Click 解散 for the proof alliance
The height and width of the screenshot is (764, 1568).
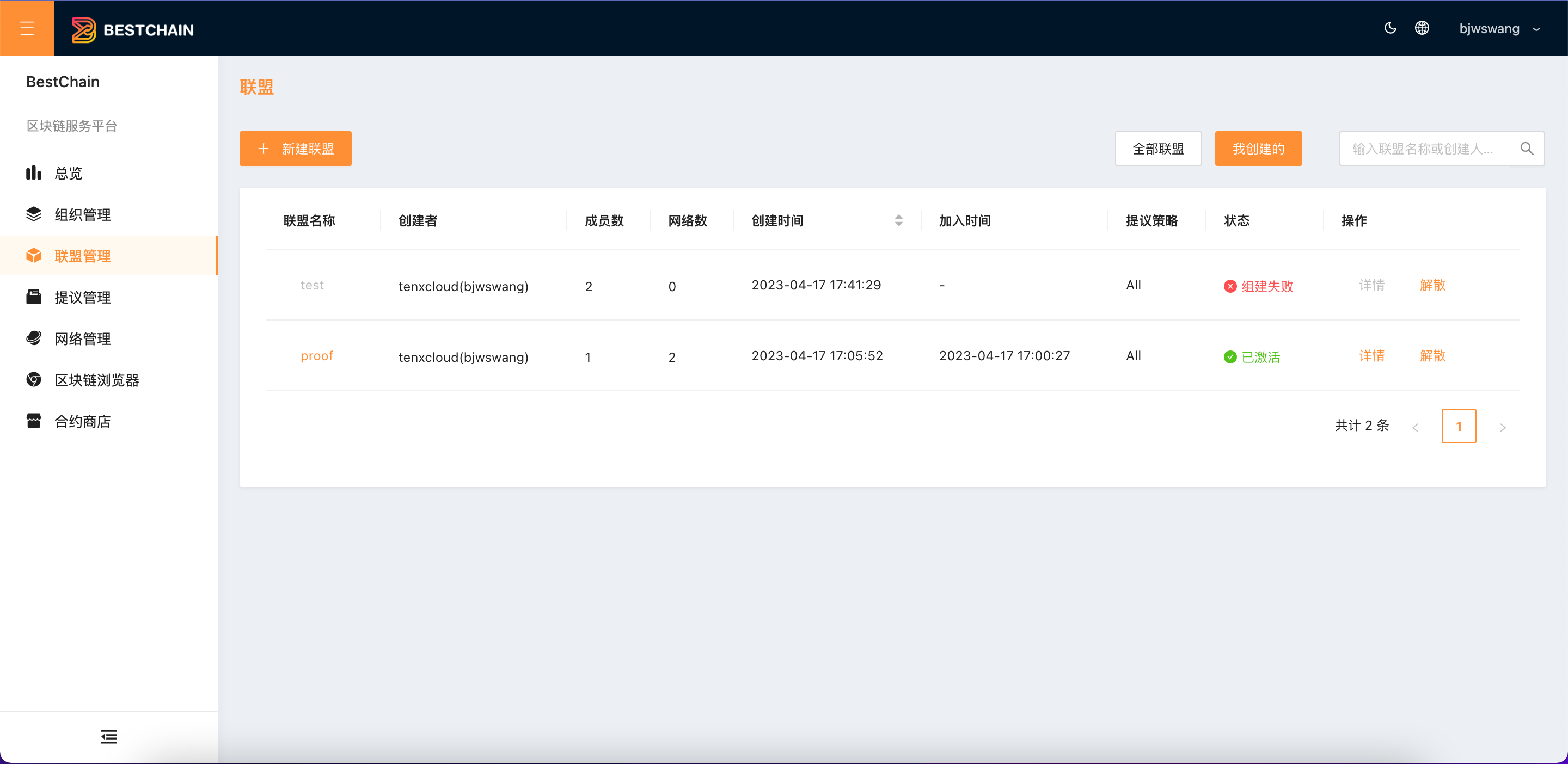click(1432, 355)
